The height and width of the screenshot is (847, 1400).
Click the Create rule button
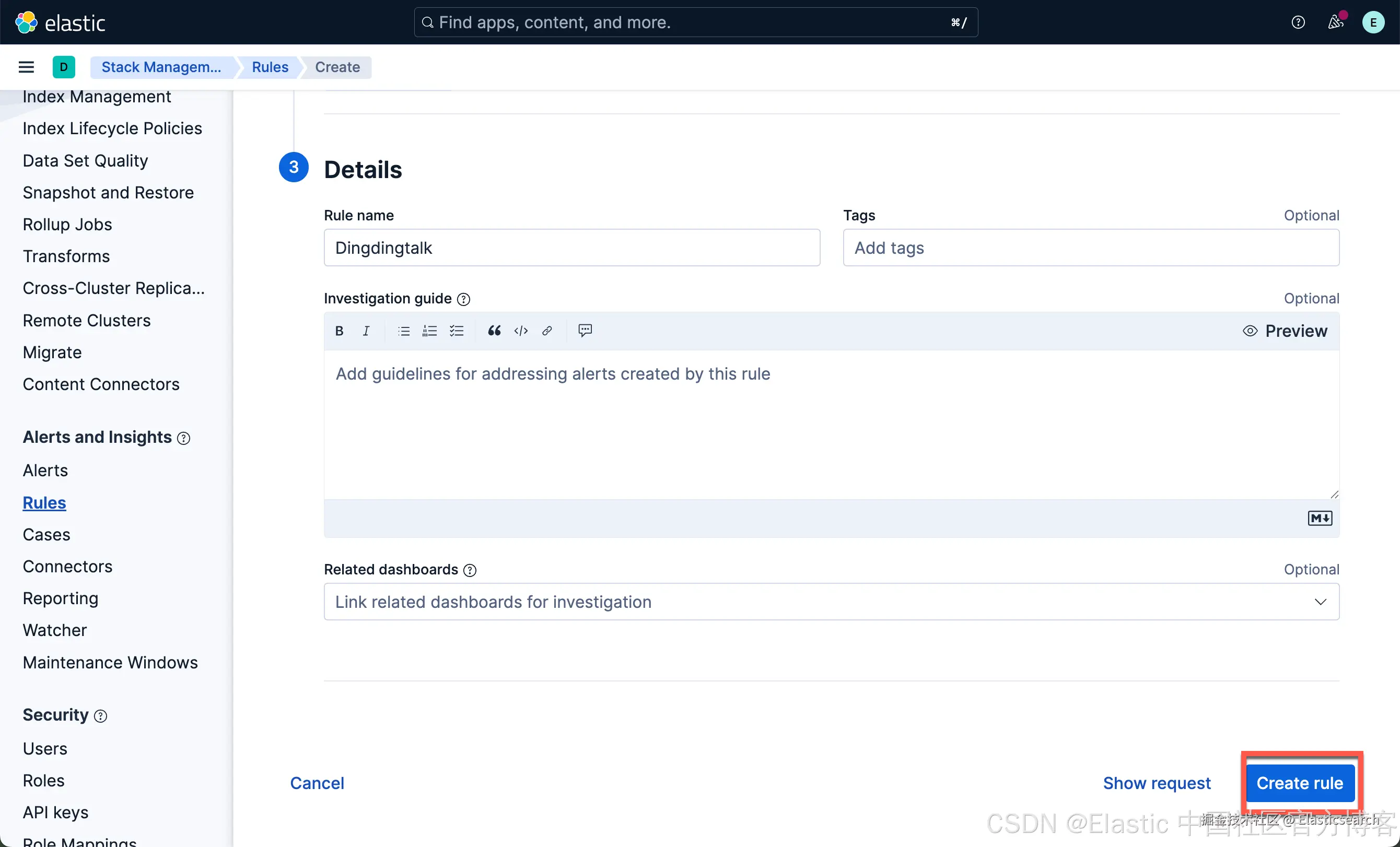(1299, 783)
